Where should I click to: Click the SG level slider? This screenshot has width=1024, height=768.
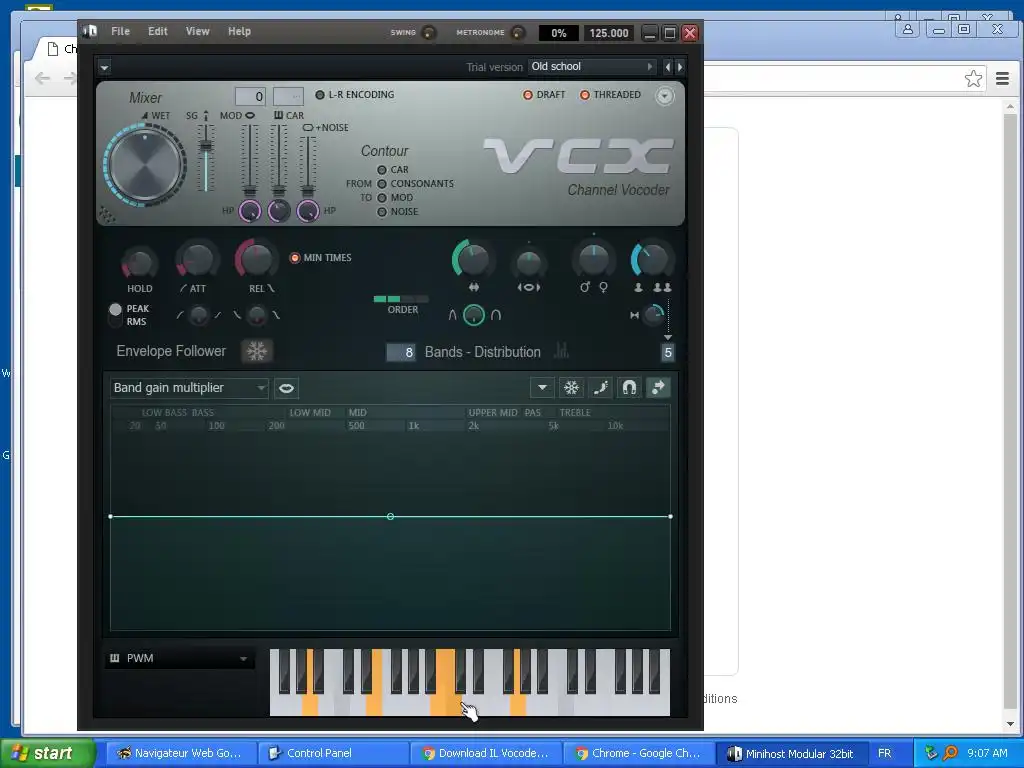[206, 147]
